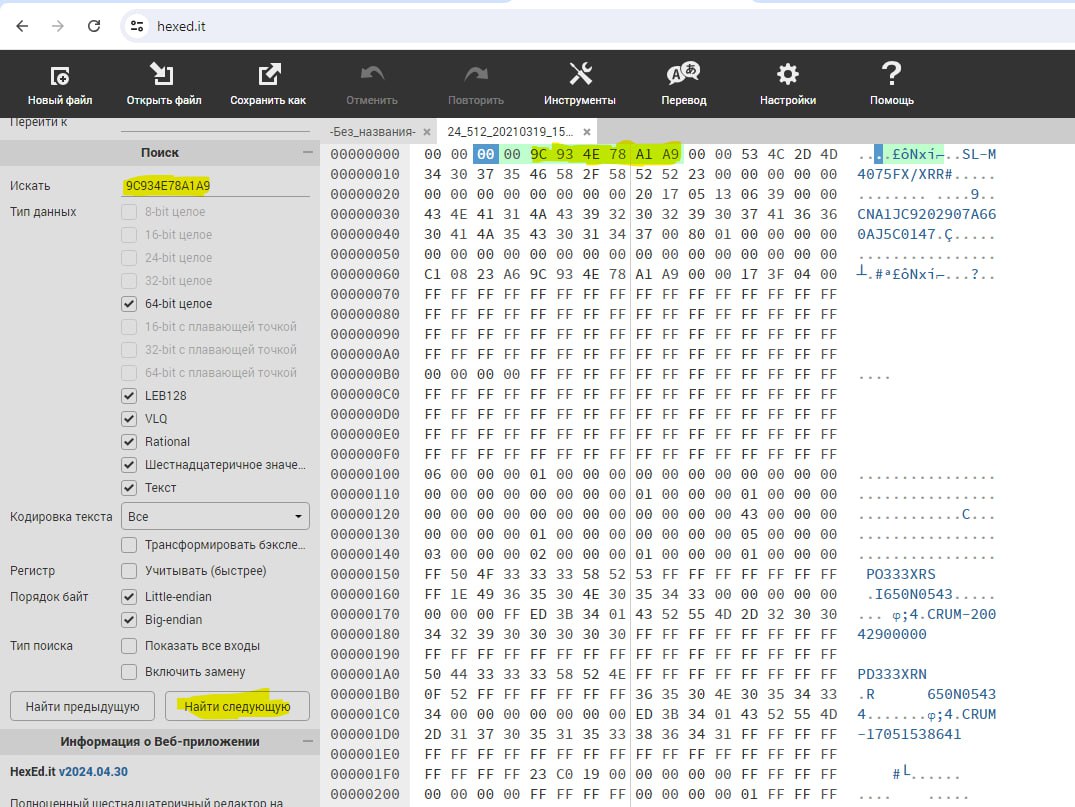Collapse Информация о Веб-приложении section
This screenshot has height=807, width=1075.
pyautogui.click(x=307, y=742)
